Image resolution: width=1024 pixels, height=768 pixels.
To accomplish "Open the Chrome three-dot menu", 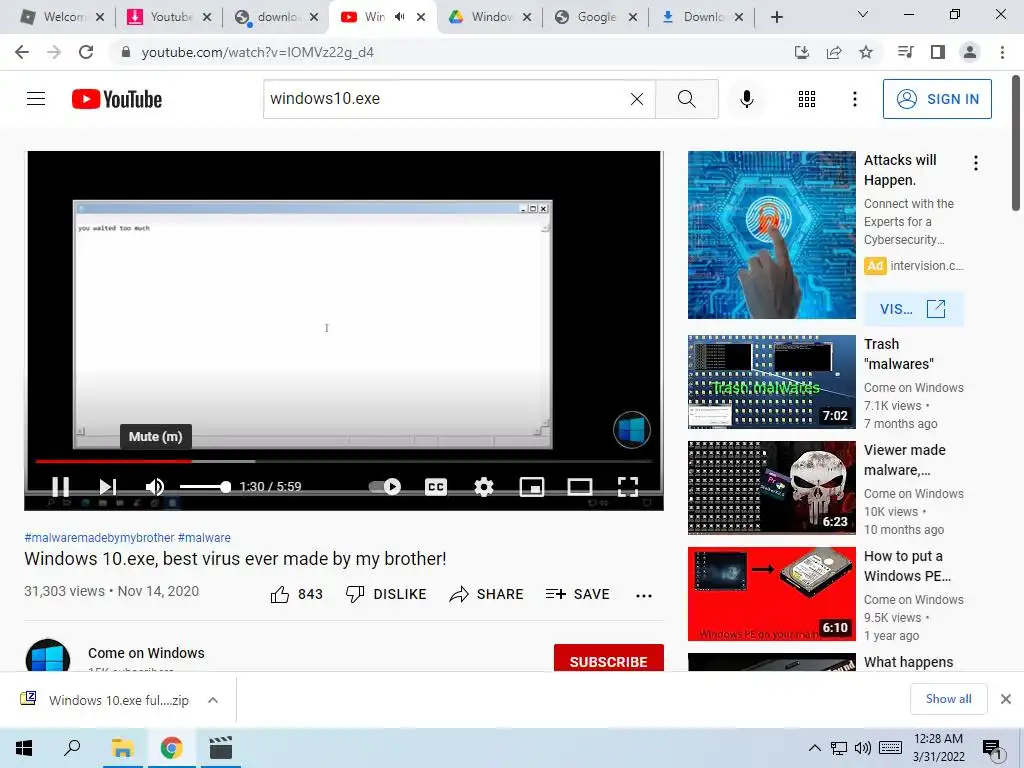I will point(1002,52).
